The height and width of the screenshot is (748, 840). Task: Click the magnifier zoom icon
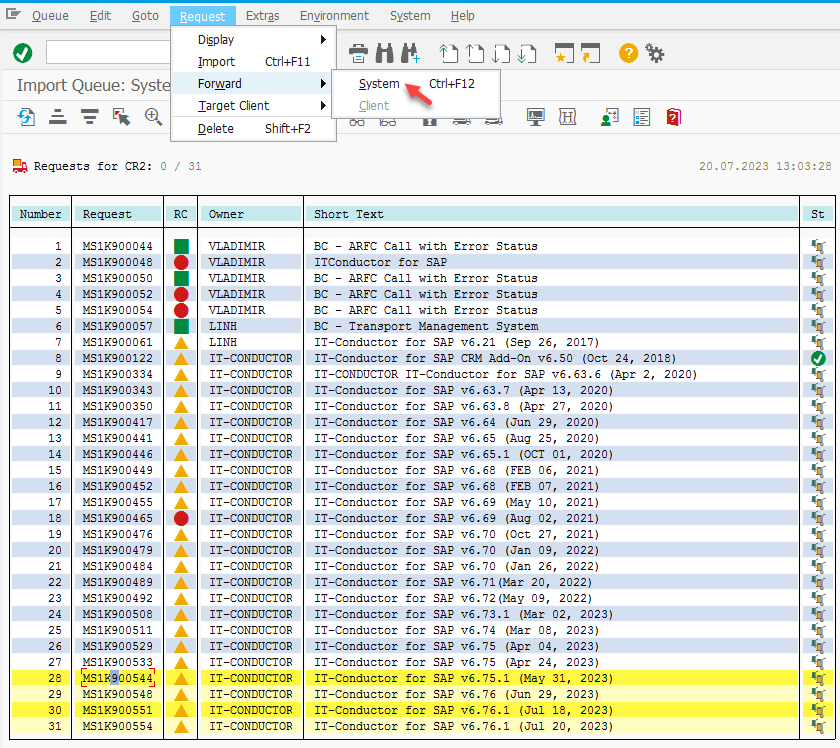point(154,116)
